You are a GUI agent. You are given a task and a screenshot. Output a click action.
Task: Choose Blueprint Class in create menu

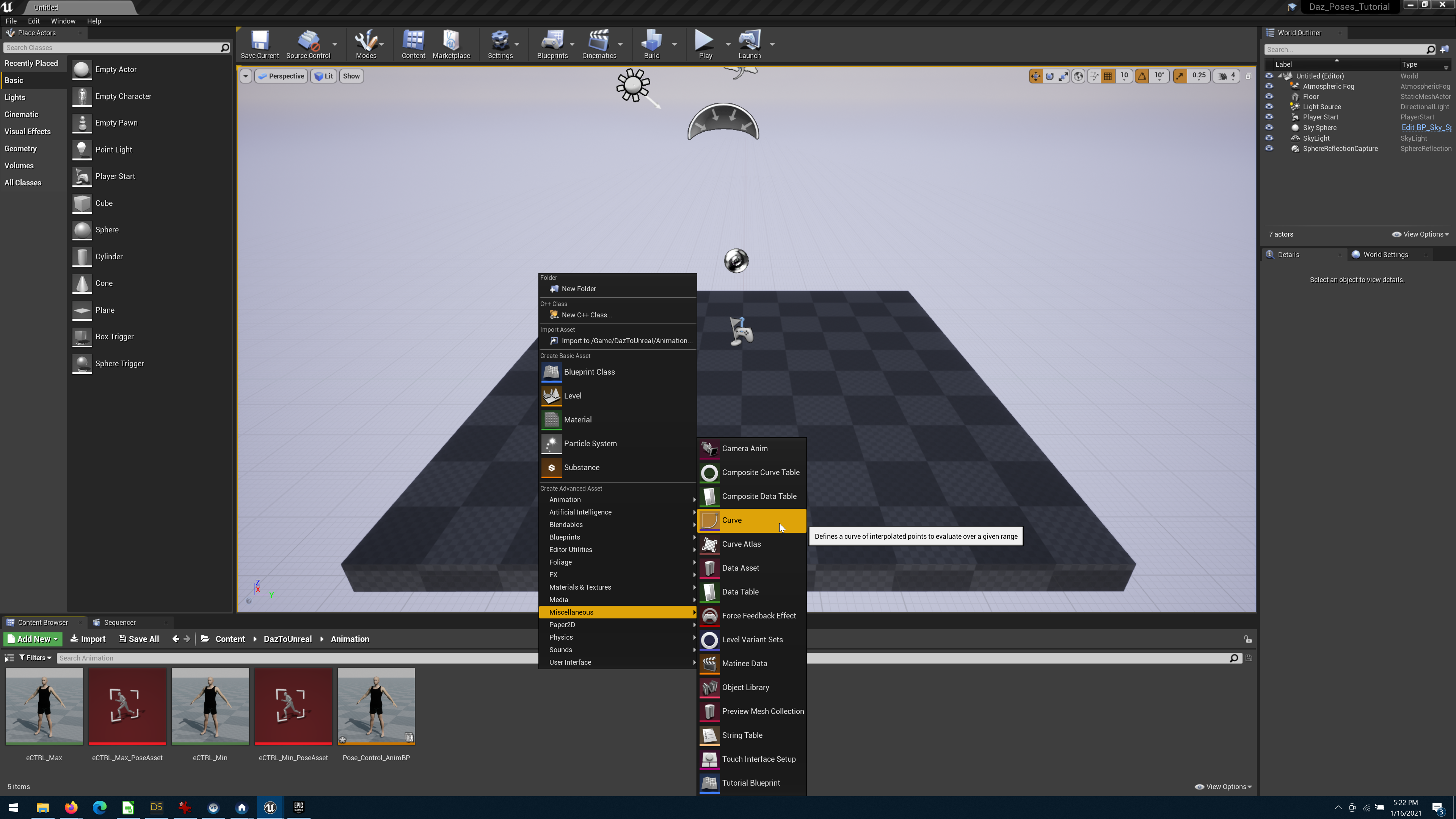[x=617, y=372]
